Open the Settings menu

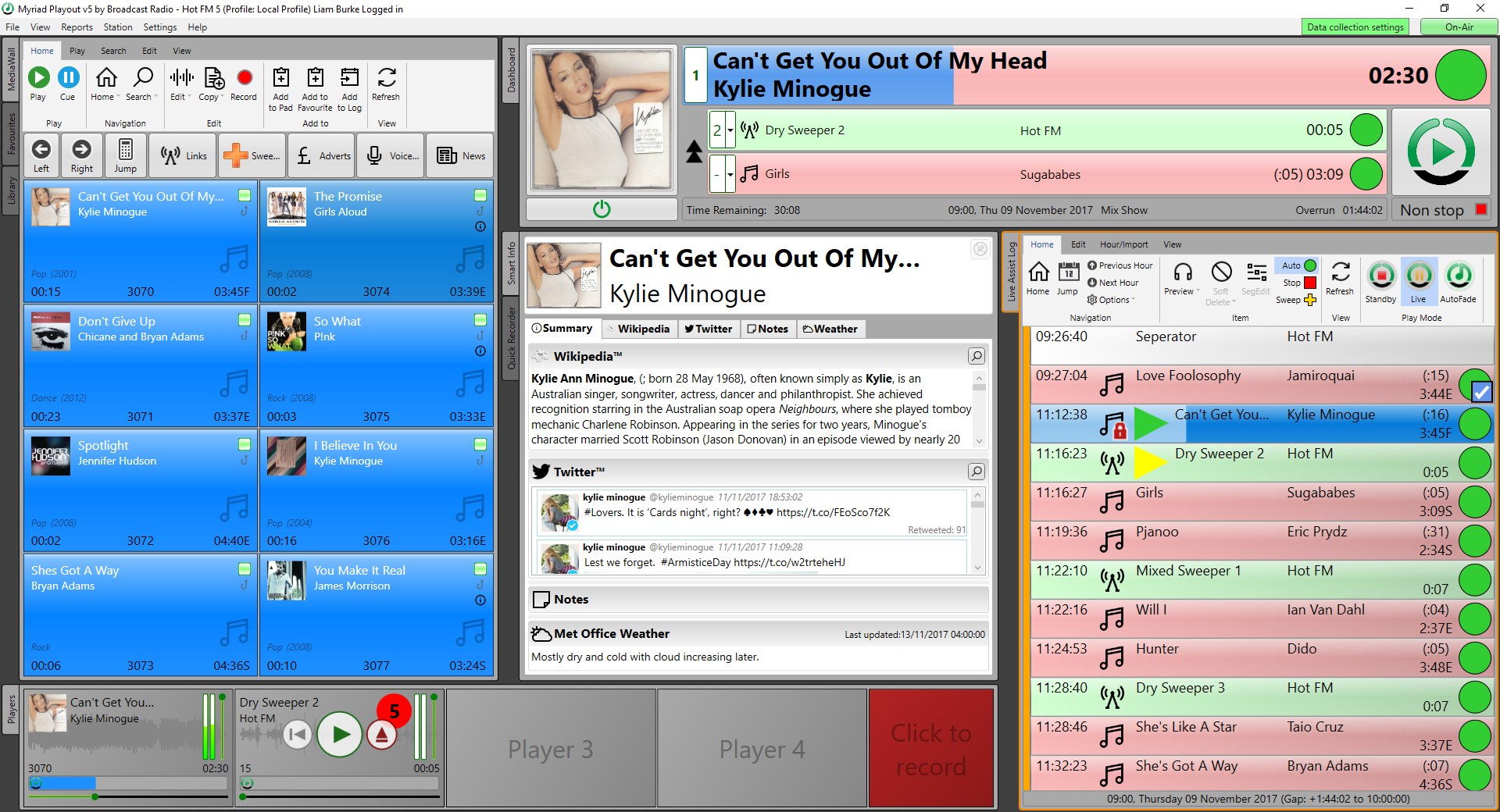click(160, 27)
